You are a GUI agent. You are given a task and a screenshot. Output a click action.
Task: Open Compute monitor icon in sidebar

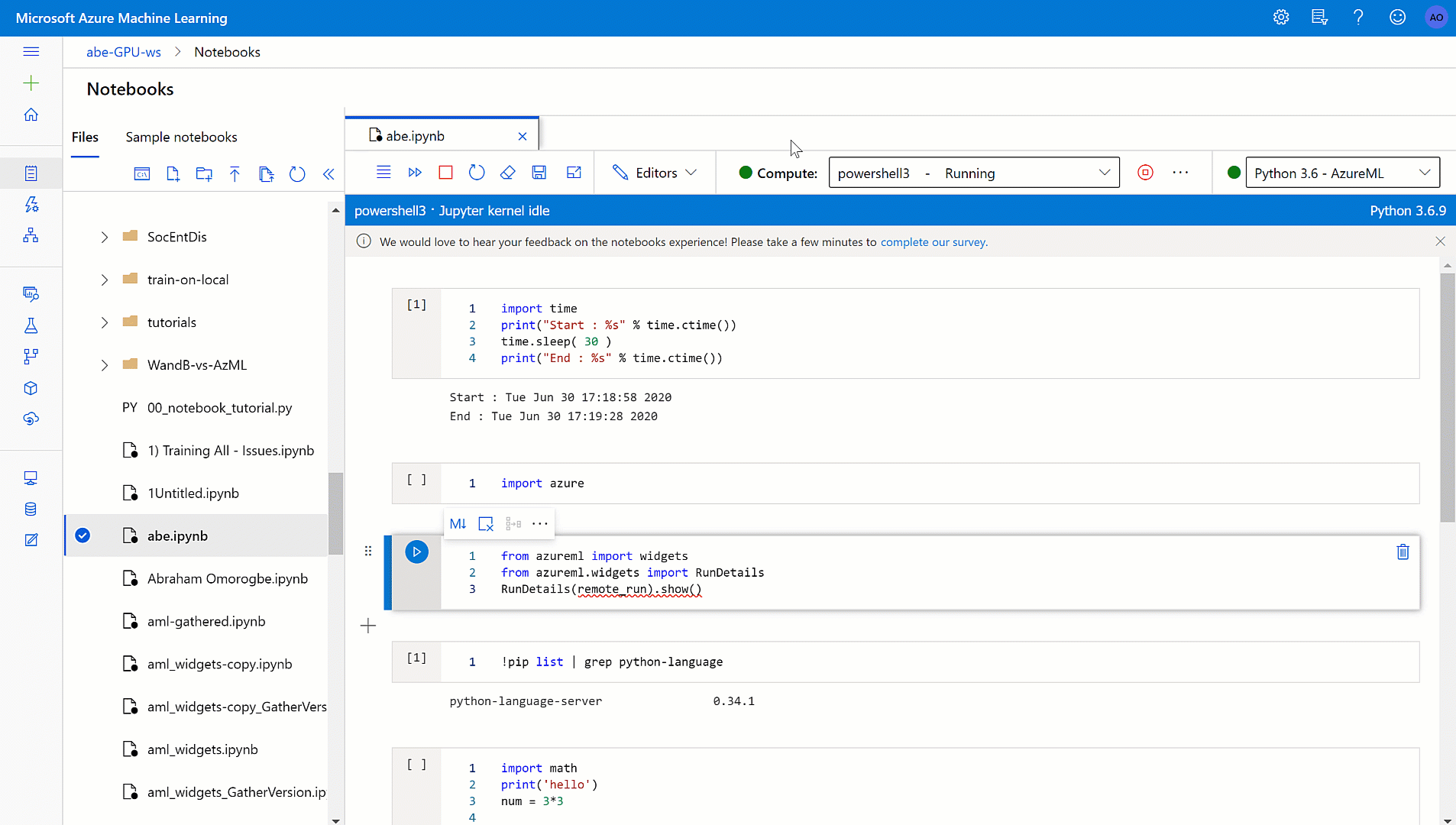click(x=31, y=478)
